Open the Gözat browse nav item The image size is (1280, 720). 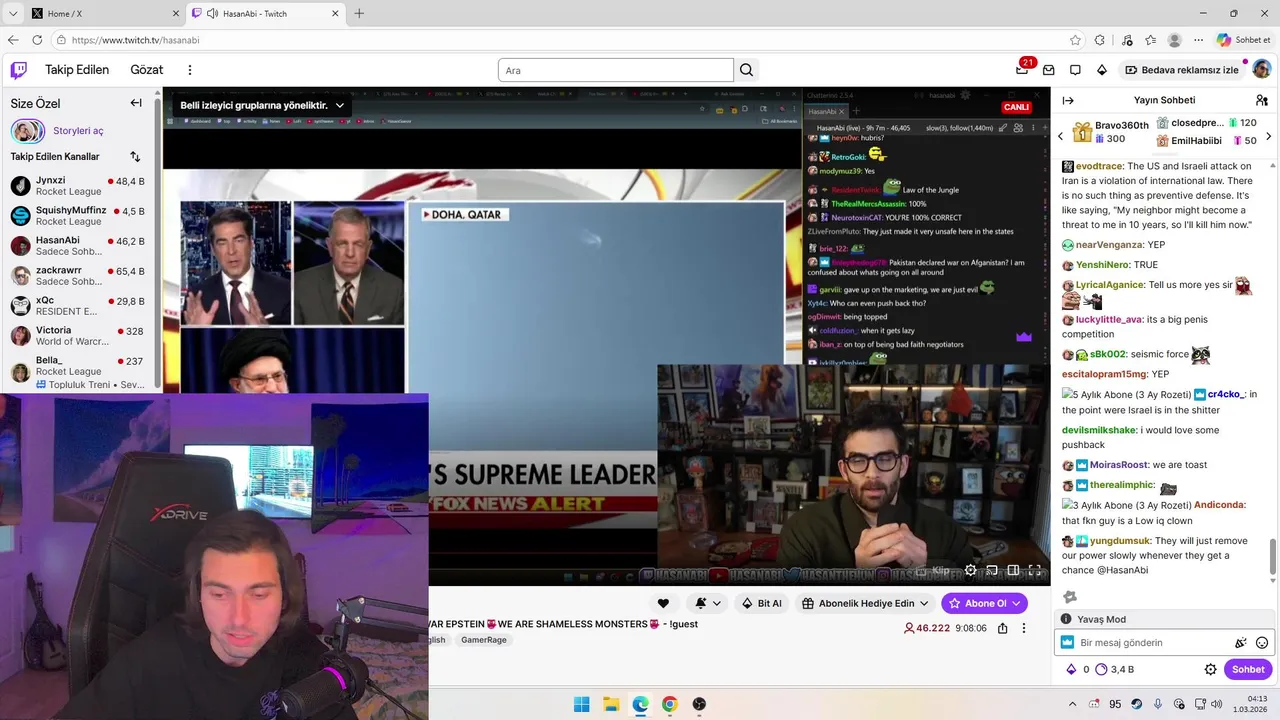pyautogui.click(x=146, y=70)
